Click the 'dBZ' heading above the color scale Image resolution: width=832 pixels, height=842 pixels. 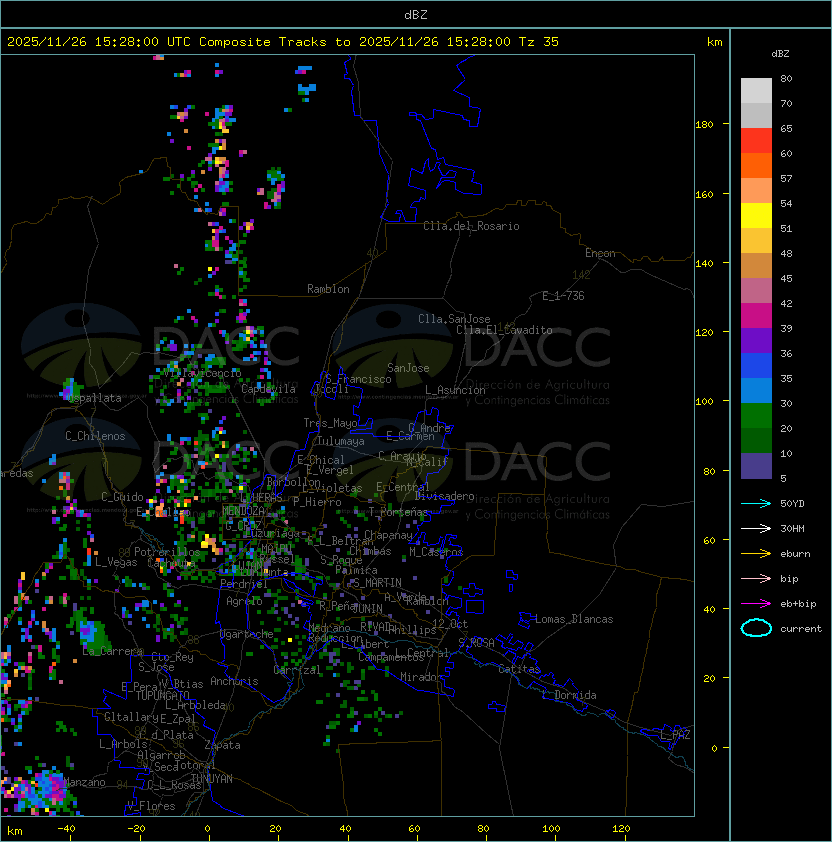(x=780, y=54)
